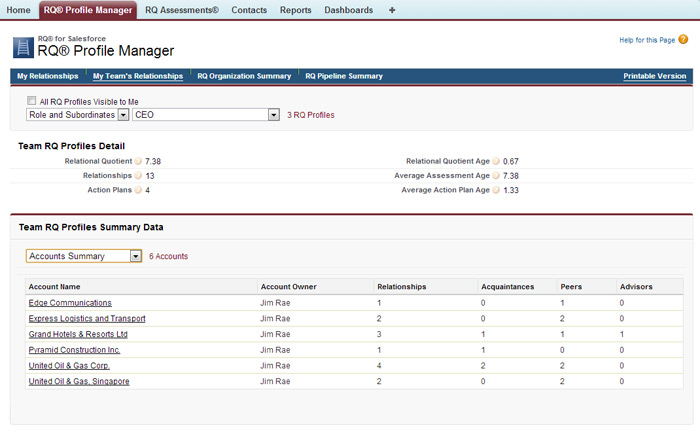
Task: Click Jim Rae in Edge Communications row
Action: tap(275, 303)
